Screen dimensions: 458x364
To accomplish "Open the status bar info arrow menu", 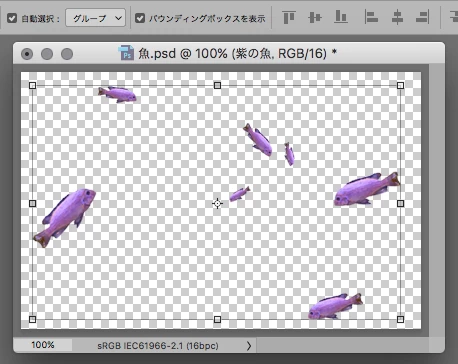I will 249,346.
